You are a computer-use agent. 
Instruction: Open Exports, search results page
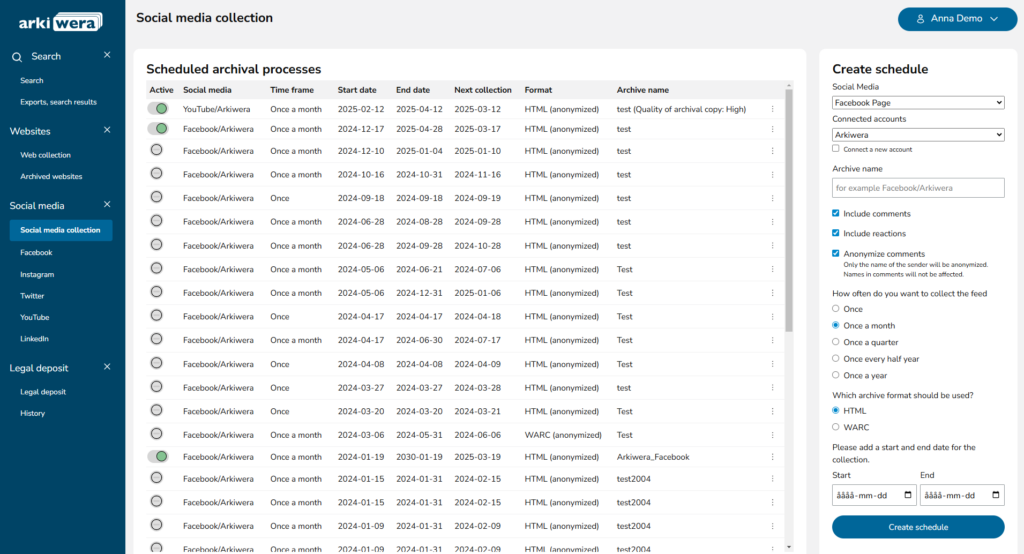click(x=58, y=102)
